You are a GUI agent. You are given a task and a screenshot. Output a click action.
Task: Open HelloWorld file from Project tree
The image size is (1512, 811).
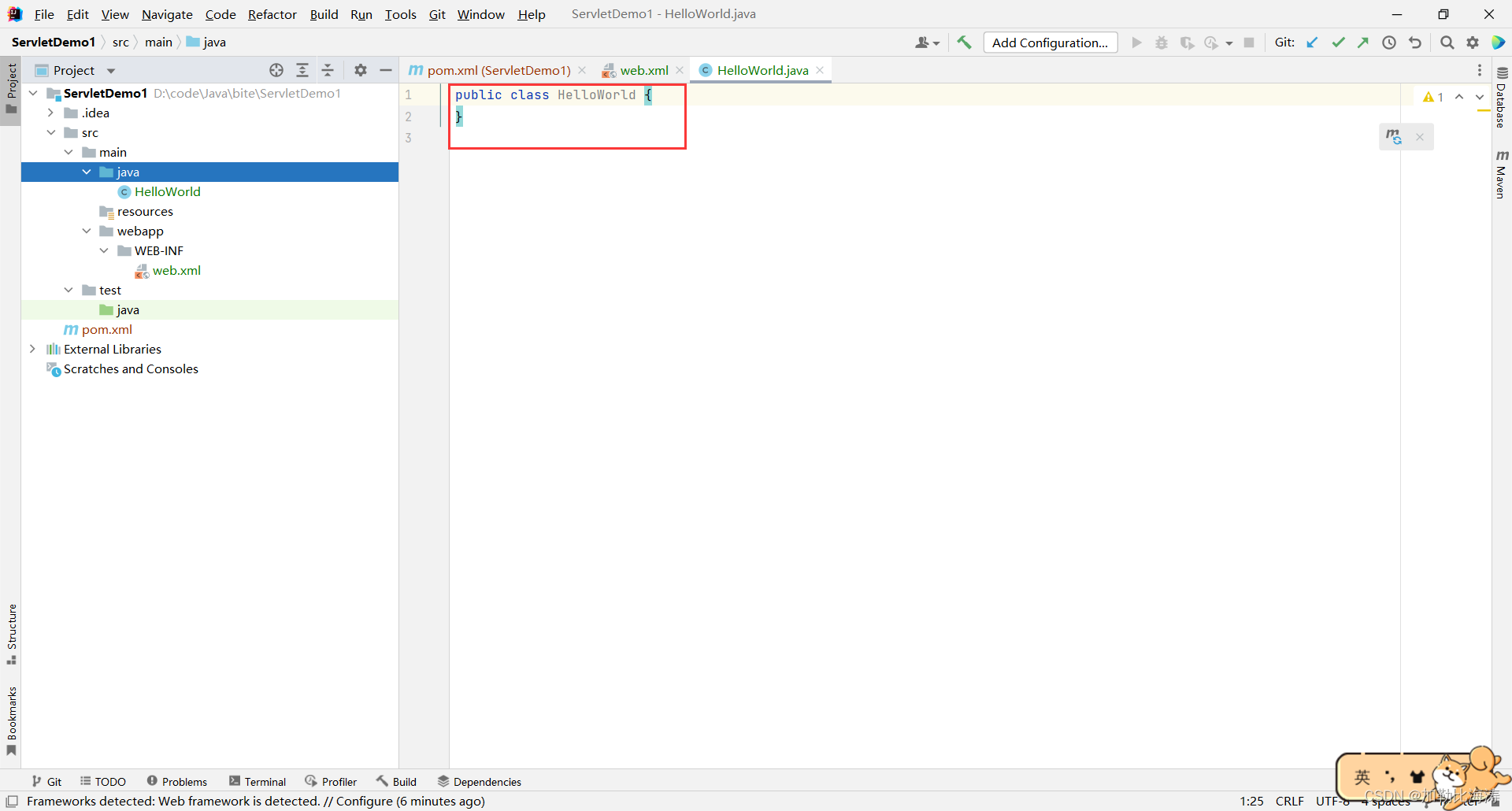[166, 191]
